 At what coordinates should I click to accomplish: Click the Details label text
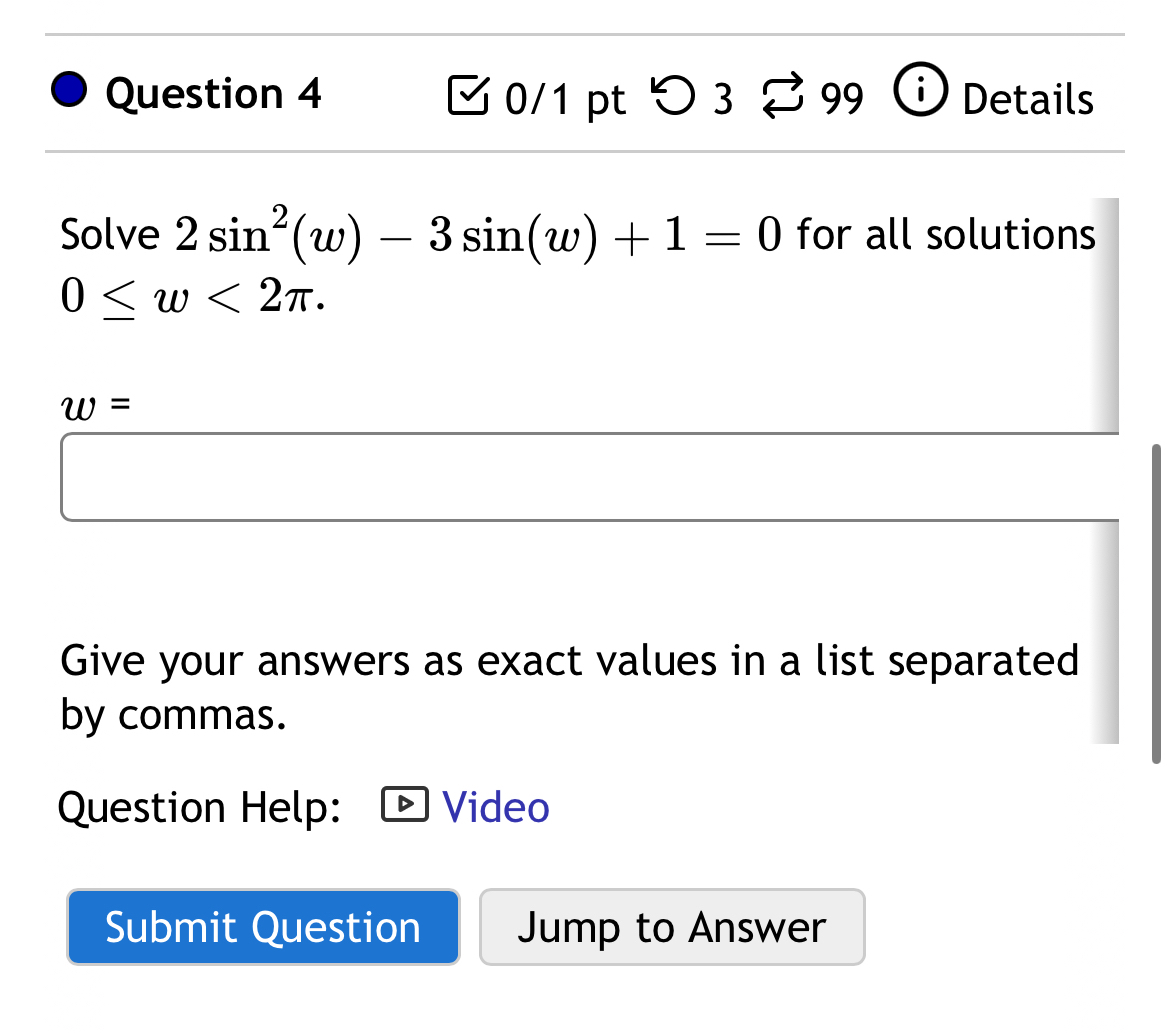click(1027, 99)
